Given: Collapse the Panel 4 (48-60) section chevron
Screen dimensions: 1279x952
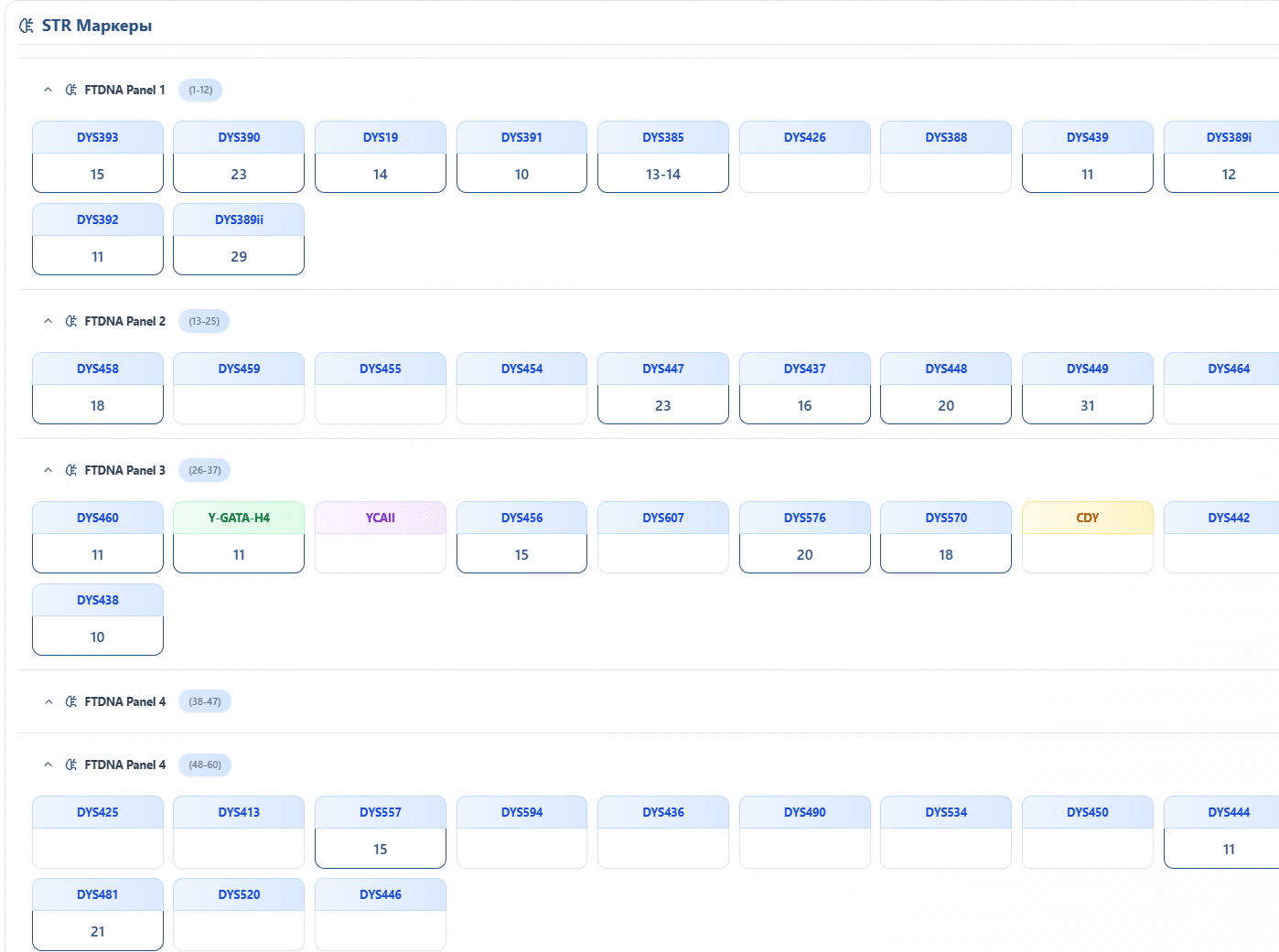Looking at the screenshot, I should click(48, 765).
